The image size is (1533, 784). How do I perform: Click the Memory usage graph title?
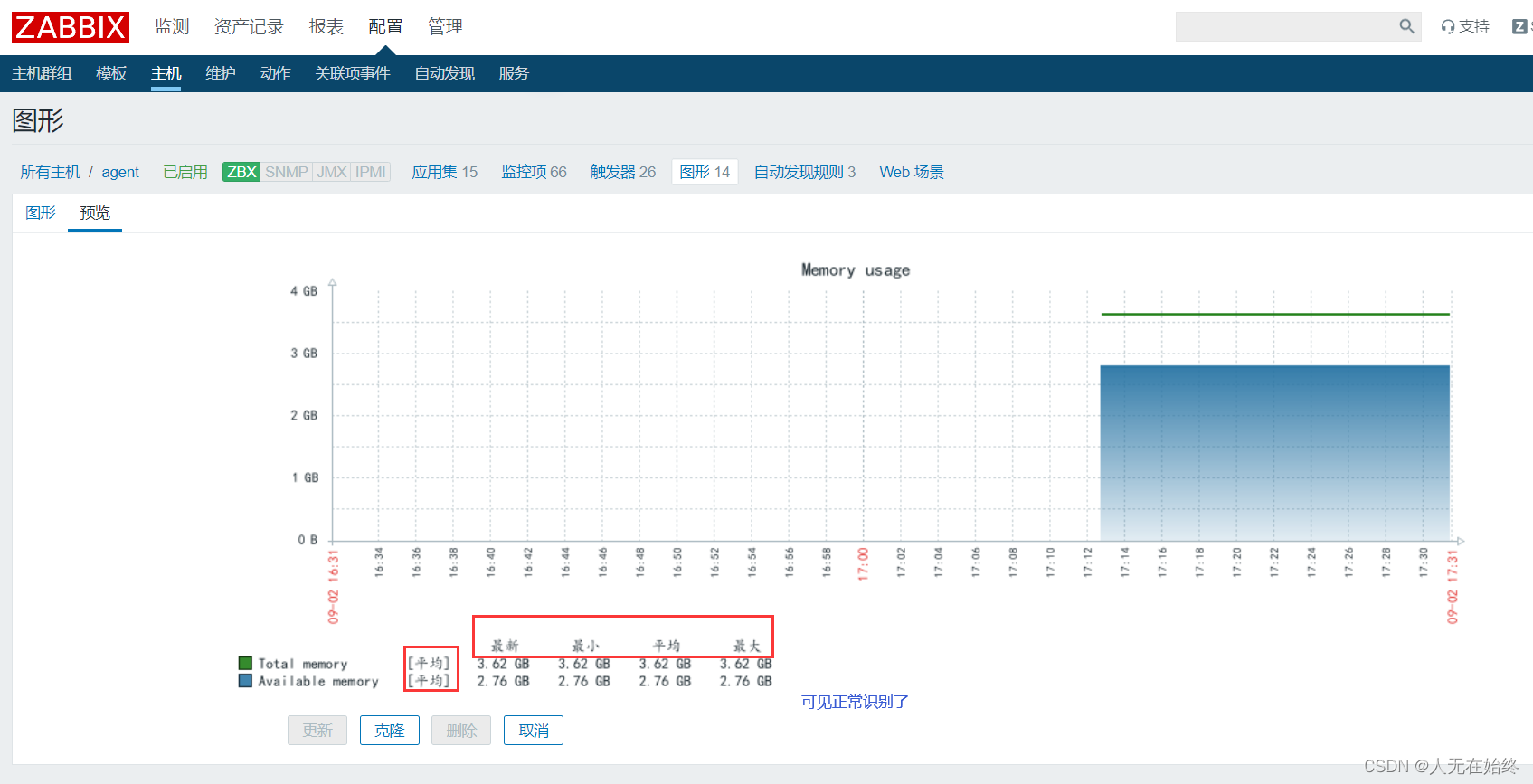(856, 269)
